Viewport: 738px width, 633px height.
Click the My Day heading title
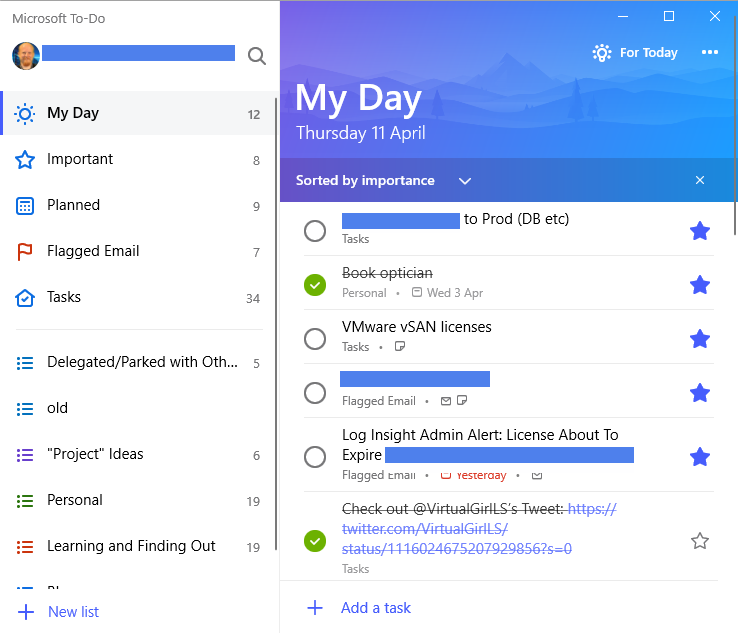(x=358, y=98)
